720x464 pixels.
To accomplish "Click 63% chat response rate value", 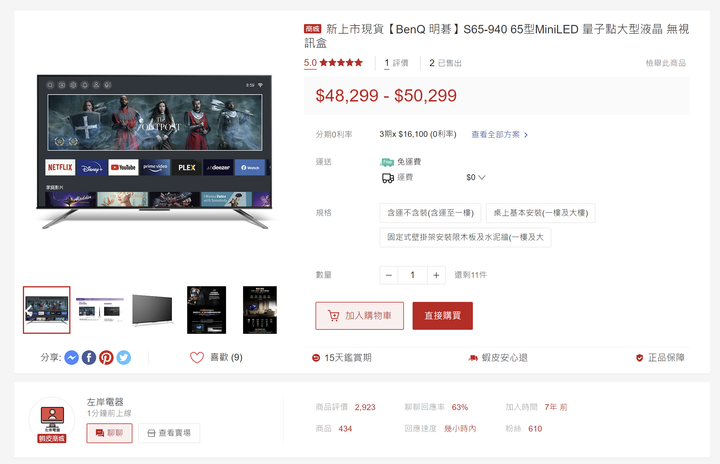I will tap(460, 407).
